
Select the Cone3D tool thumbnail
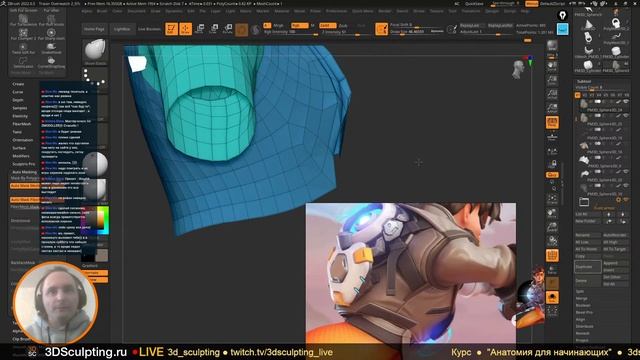coord(588,26)
